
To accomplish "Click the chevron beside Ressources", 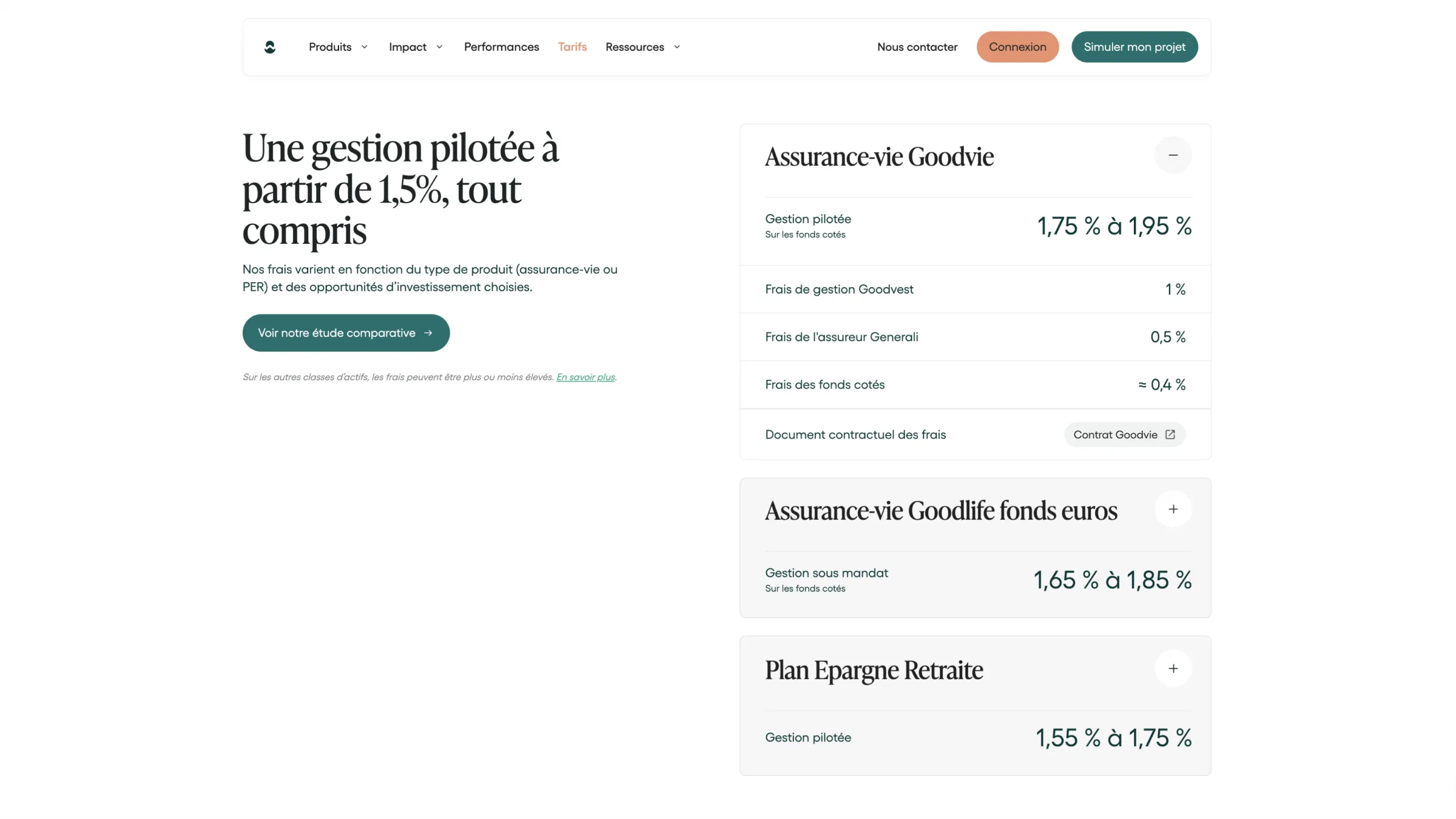I will (678, 47).
